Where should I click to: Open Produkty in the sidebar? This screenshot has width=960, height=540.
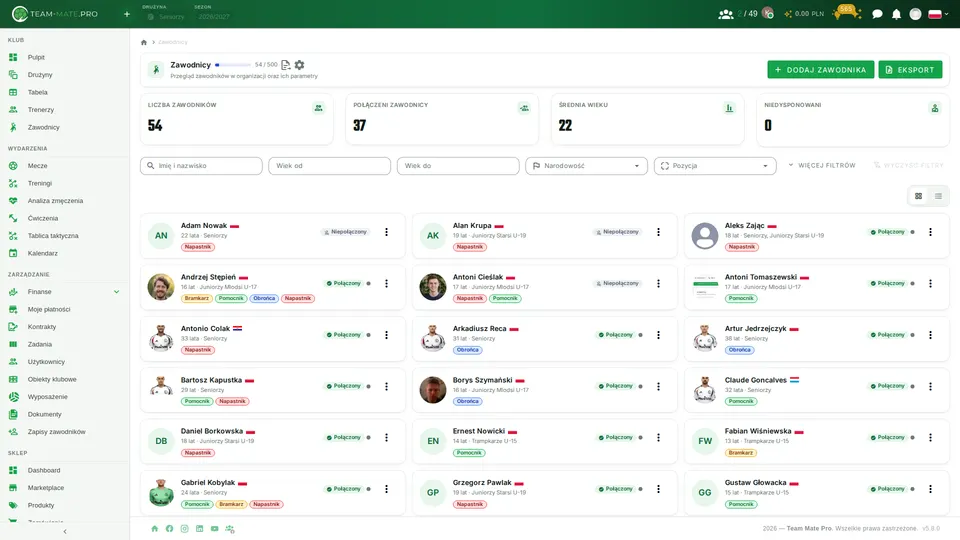40,505
